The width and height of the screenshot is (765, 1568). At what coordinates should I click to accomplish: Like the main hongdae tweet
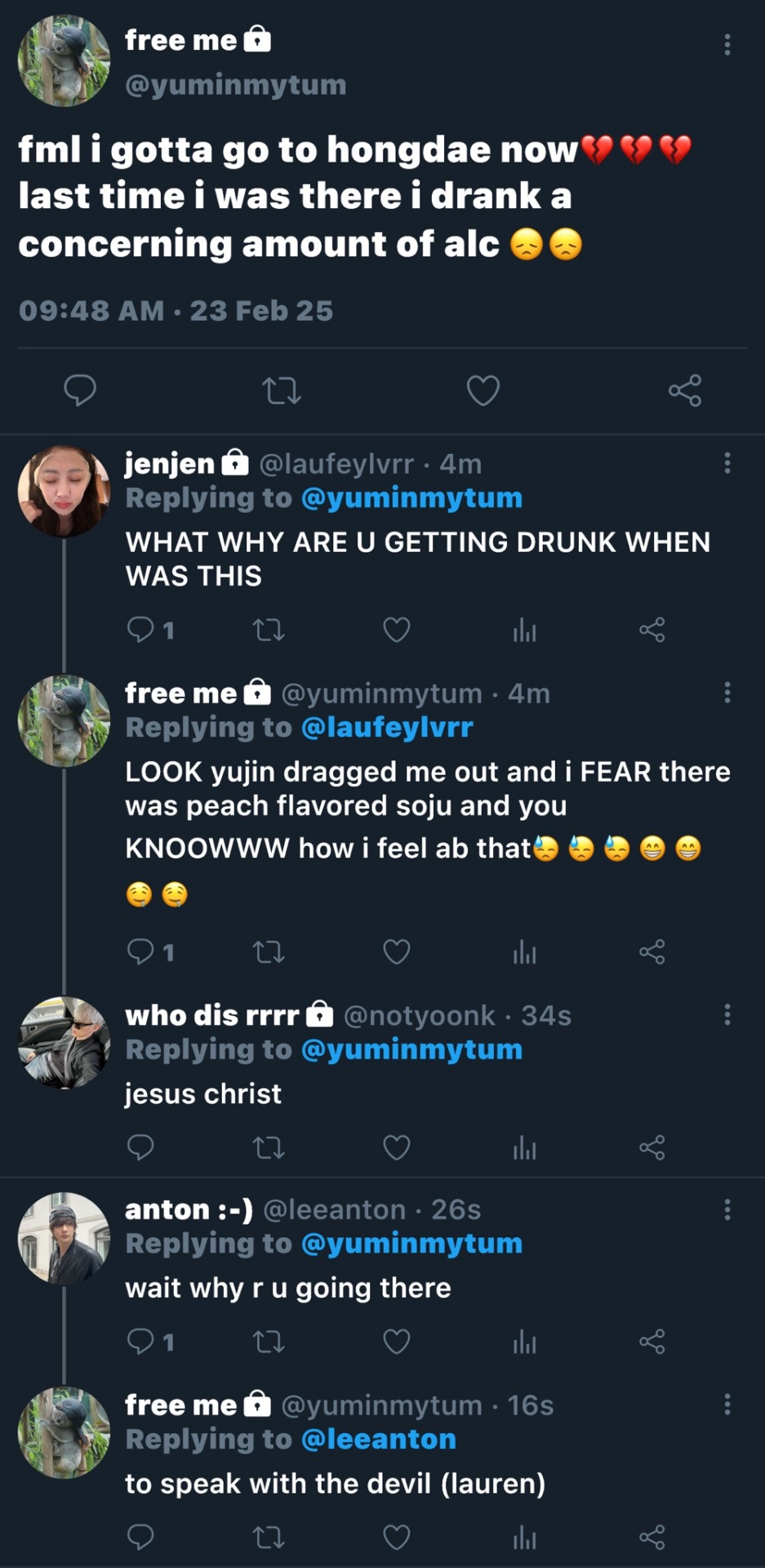483,390
